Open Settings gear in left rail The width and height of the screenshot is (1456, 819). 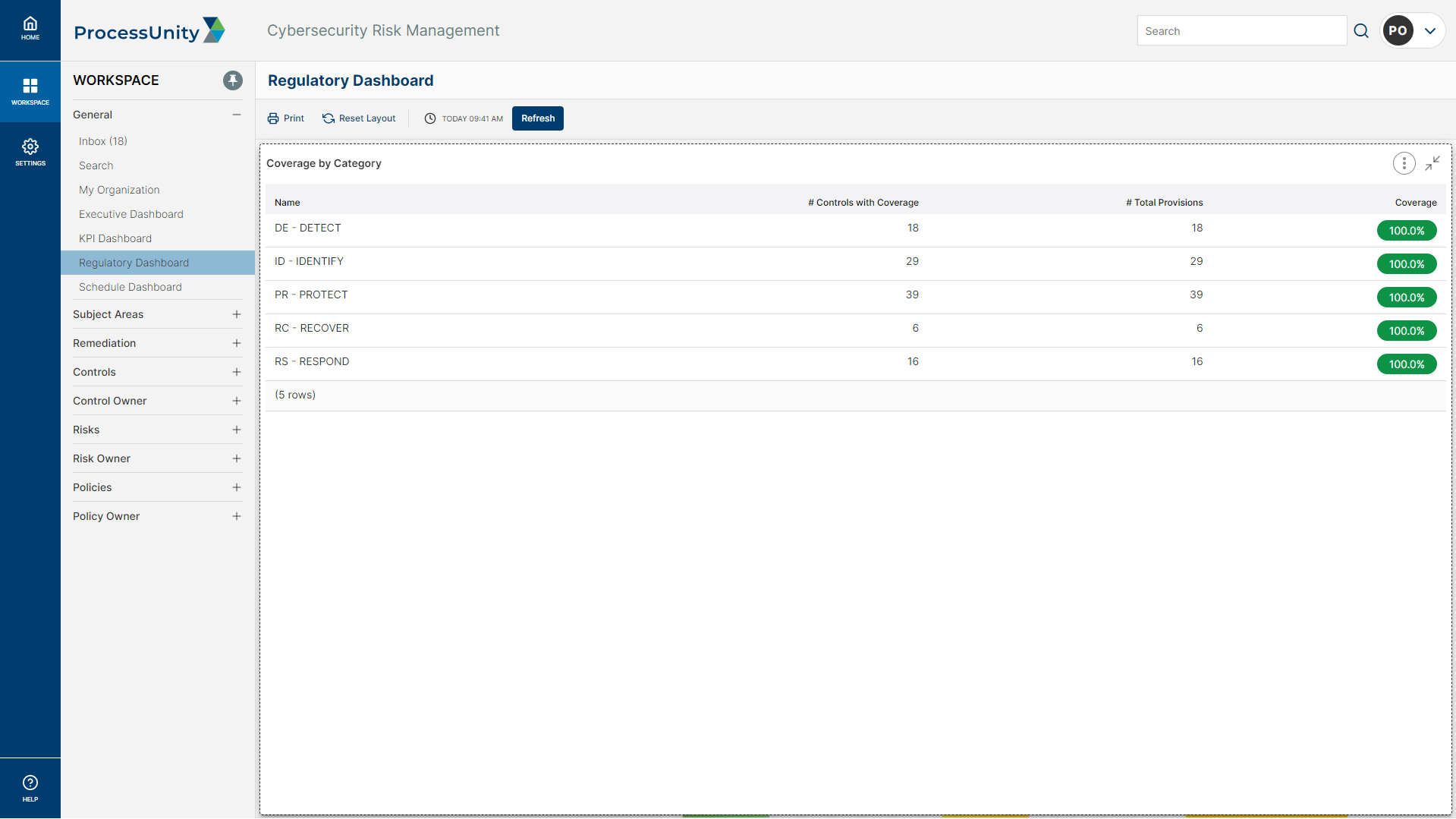tap(30, 152)
